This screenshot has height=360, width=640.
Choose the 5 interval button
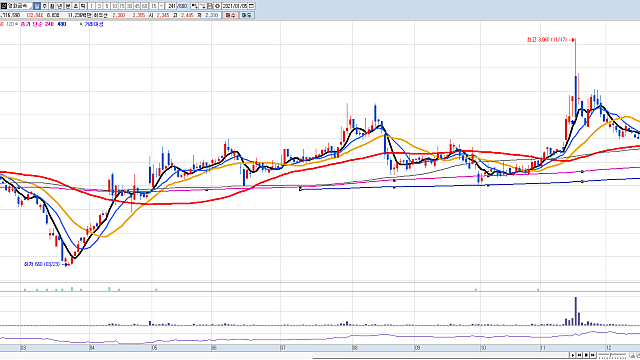tap(107, 6)
